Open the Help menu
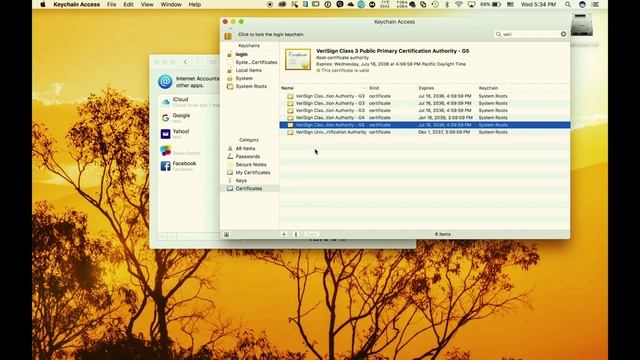The height and width of the screenshot is (360, 640). tap(195, 4)
